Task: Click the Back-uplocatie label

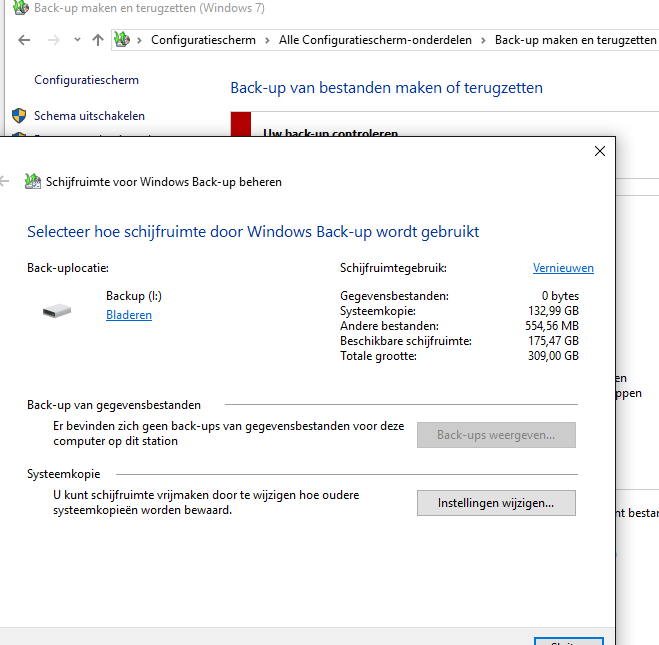Action: tap(68, 268)
